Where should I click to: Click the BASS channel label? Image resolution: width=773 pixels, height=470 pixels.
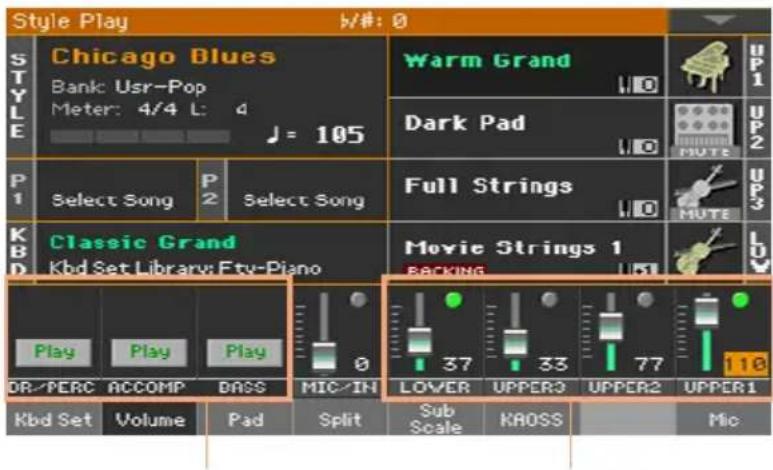click(x=243, y=388)
